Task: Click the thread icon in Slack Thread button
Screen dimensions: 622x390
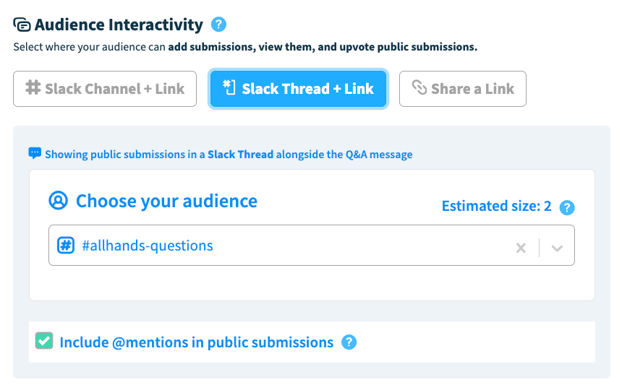Action: tap(229, 88)
